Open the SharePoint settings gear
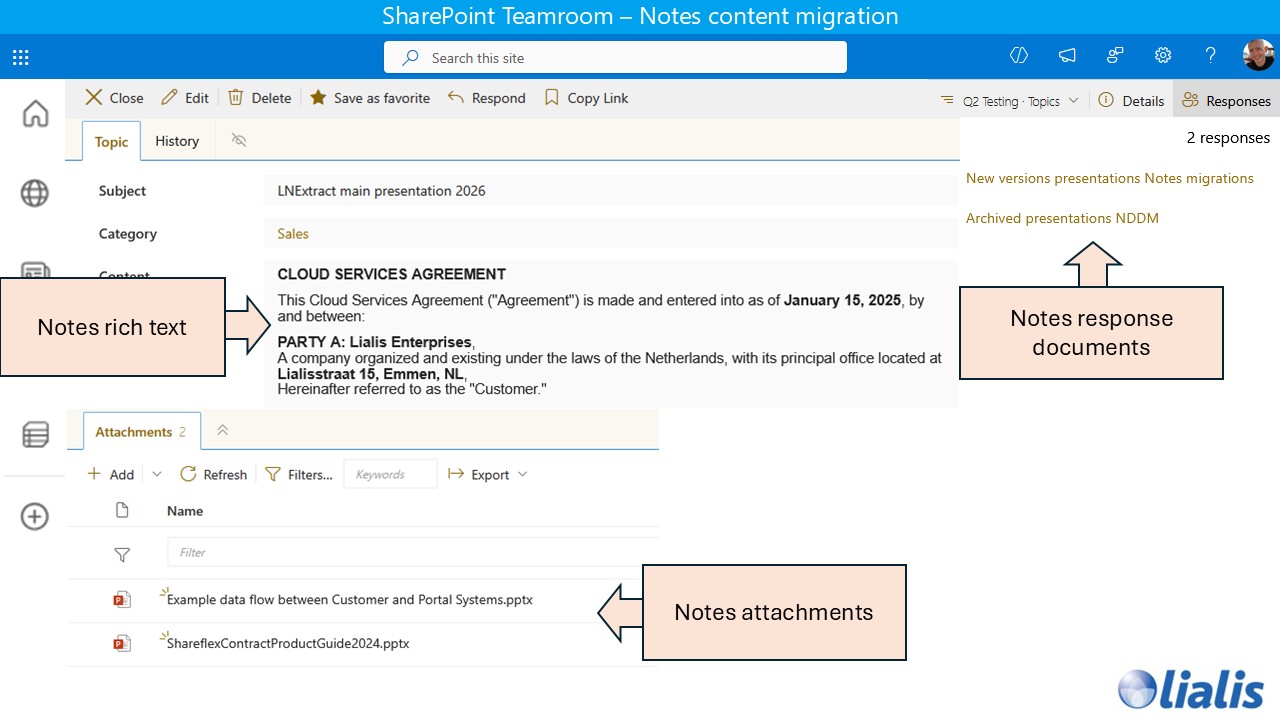1280x720 pixels. [x=1162, y=56]
